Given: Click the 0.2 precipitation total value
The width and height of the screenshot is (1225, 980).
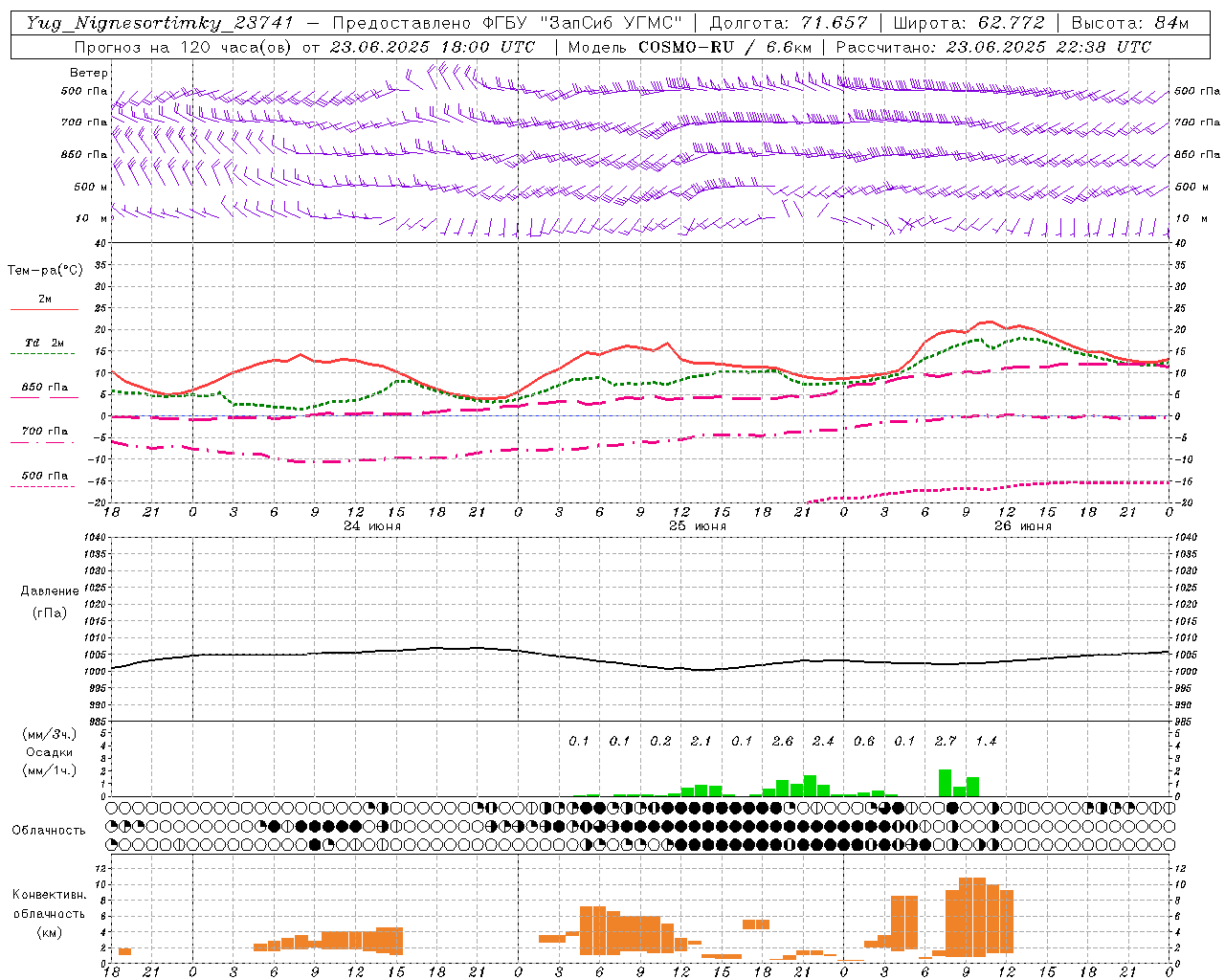Looking at the screenshot, I should (660, 741).
